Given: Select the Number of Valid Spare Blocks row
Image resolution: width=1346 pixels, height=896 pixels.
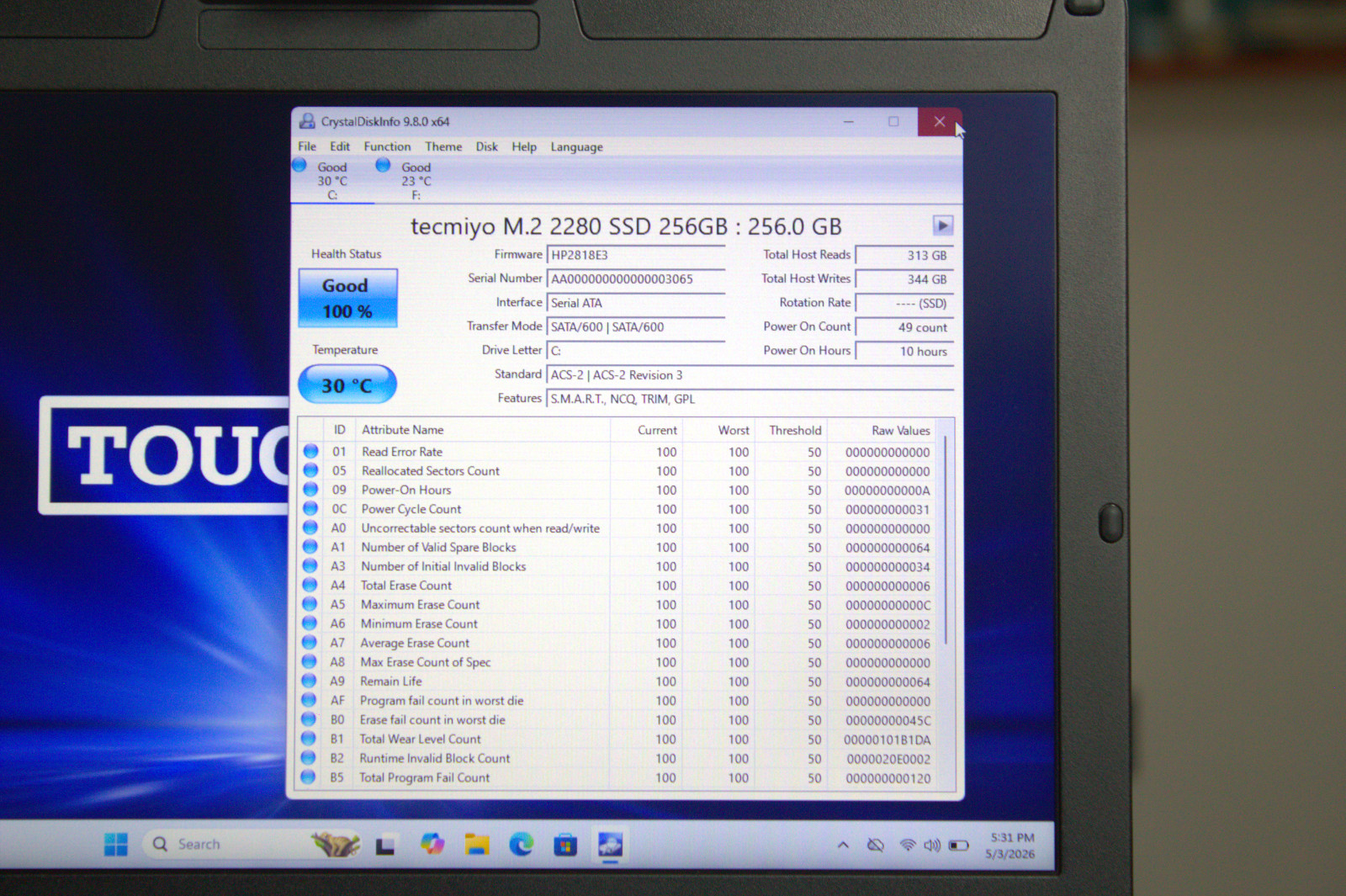Looking at the screenshot, I should pyautogui.click(x=618, y=548).
